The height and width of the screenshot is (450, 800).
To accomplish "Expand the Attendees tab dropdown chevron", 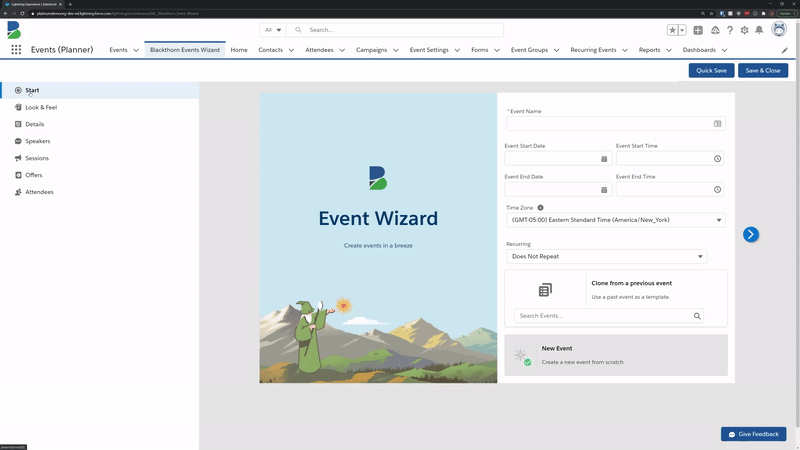I will coord(342,50).
